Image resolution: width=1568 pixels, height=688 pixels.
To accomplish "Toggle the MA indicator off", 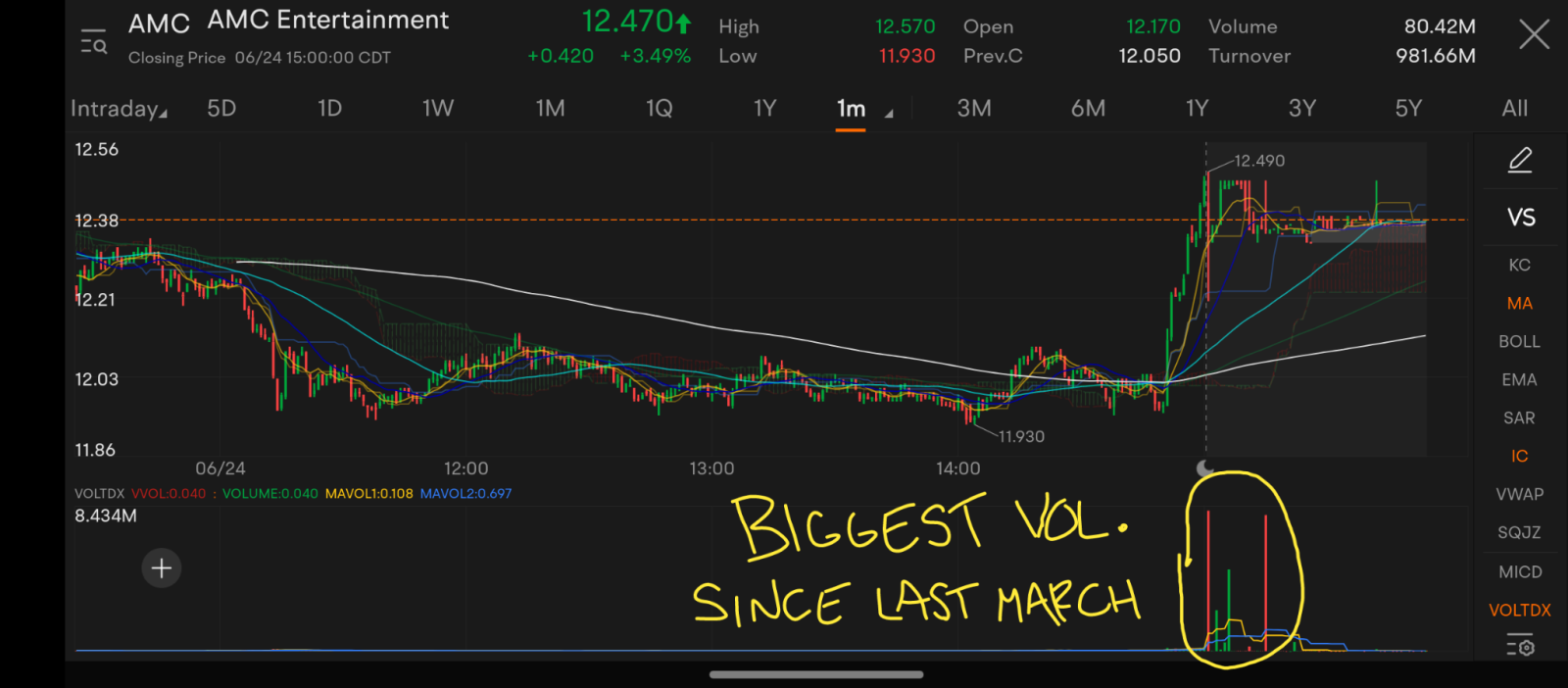I will coord(1519,303).
